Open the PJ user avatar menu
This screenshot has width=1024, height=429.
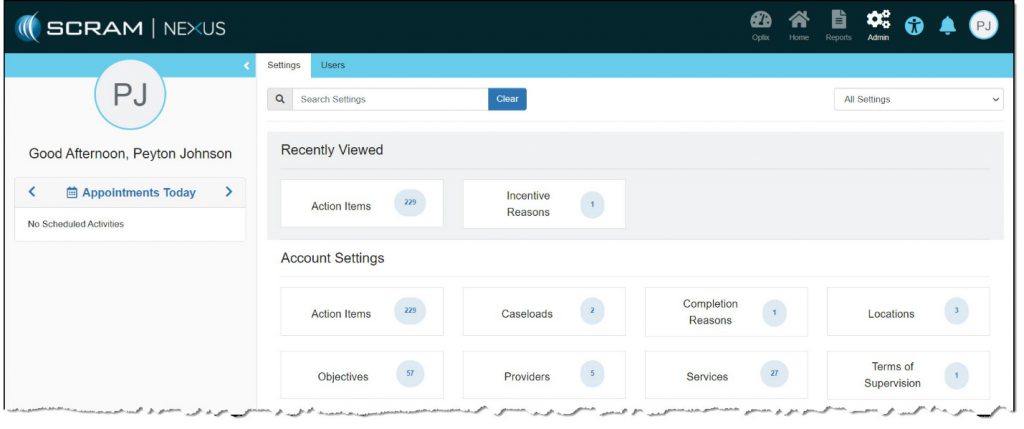click(984, 26)
